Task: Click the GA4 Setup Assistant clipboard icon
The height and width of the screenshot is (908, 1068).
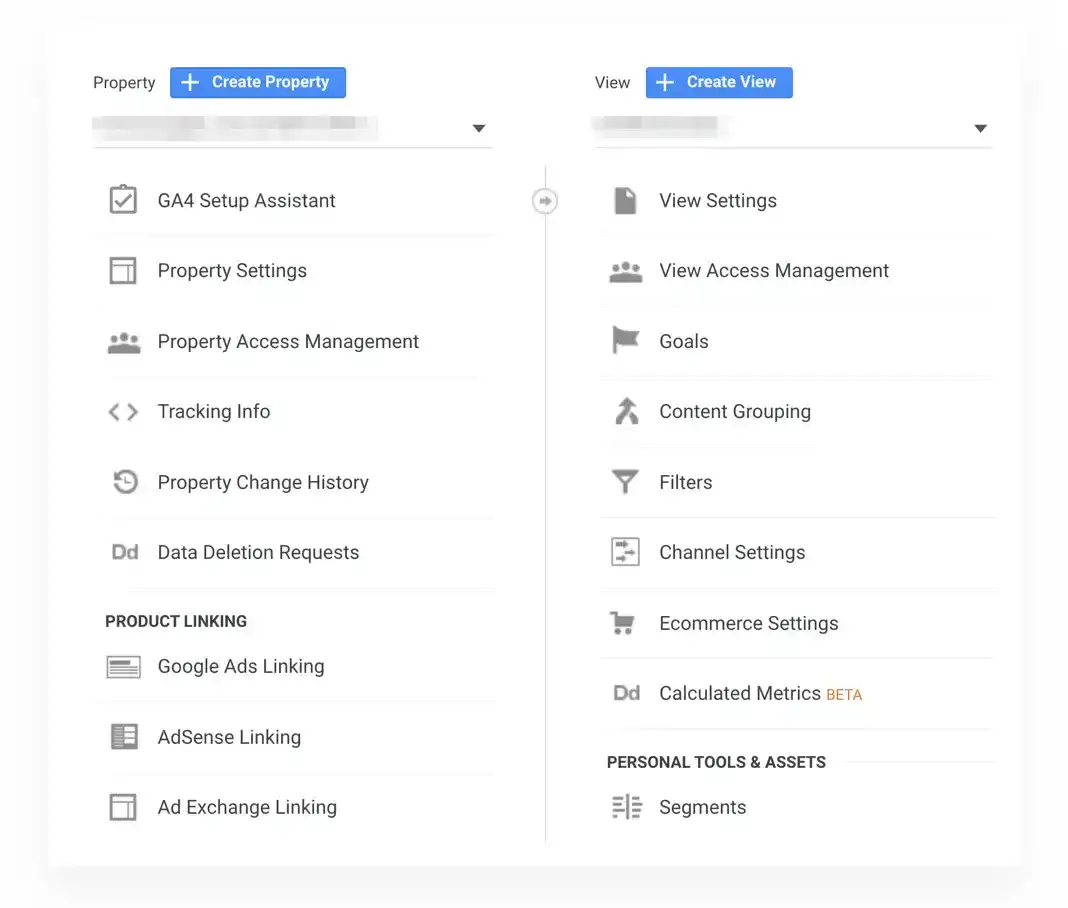Action: pos(123,199)
